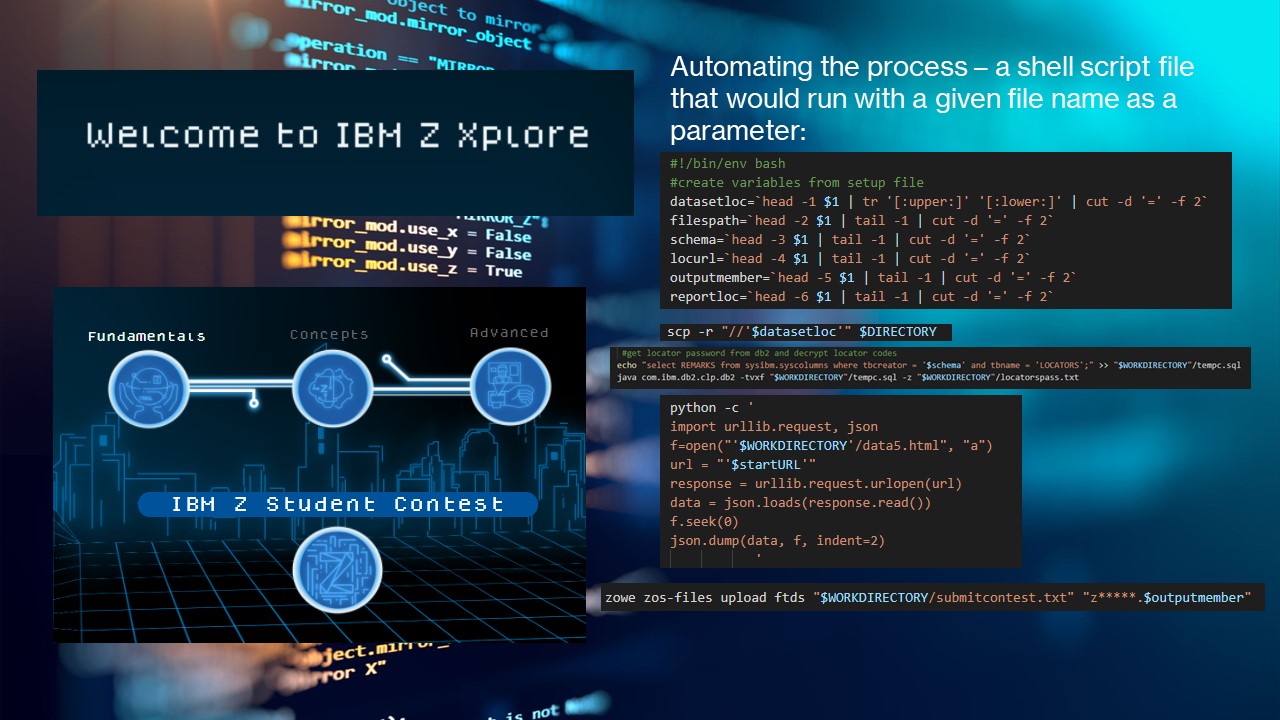The width and height of the screenshot is (1280, 720).
Task: Click the '#get locator password from db2' comment
Action: pos(759,353)
